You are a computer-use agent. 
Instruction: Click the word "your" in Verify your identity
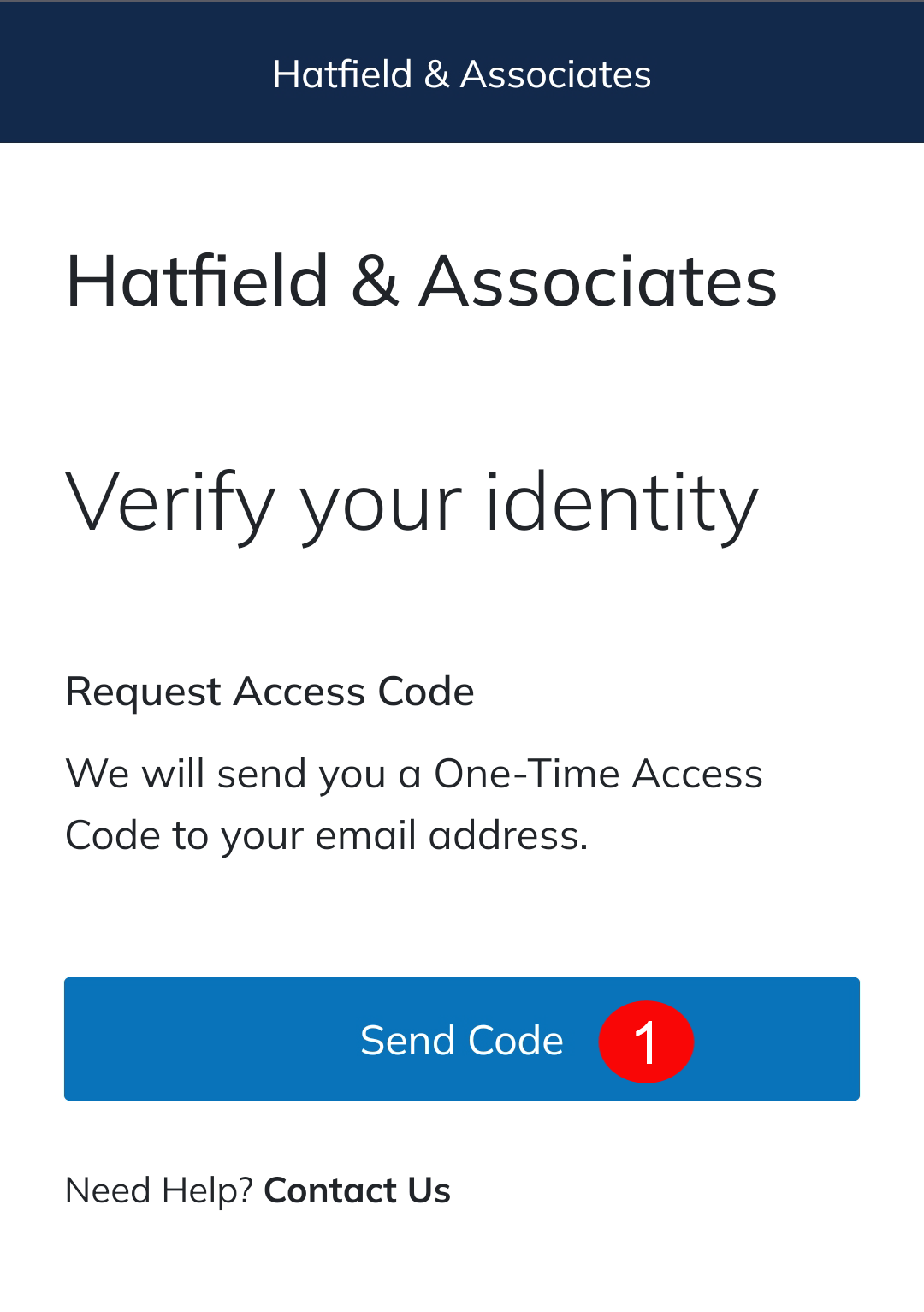380,507
